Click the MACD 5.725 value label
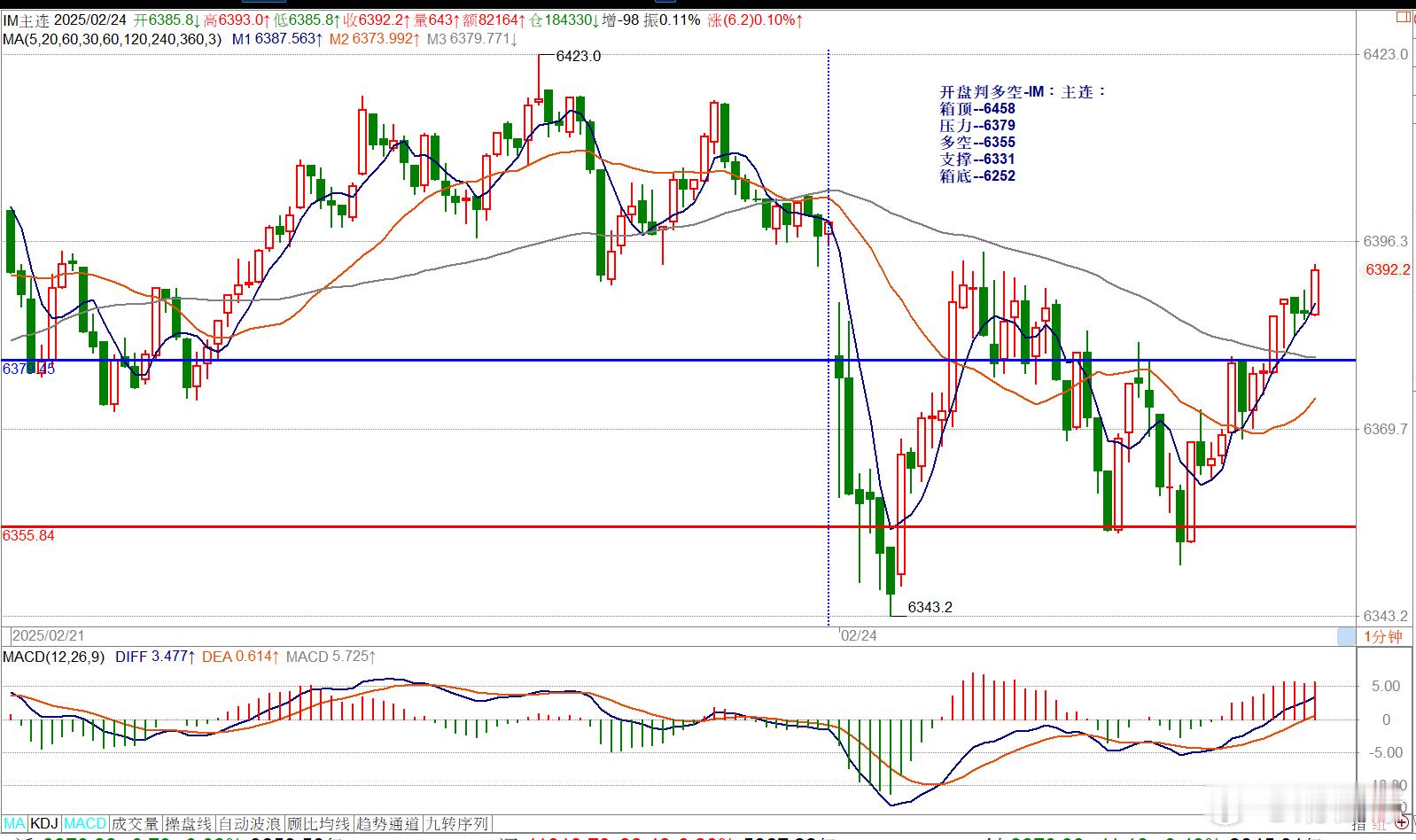 [331, 657]
